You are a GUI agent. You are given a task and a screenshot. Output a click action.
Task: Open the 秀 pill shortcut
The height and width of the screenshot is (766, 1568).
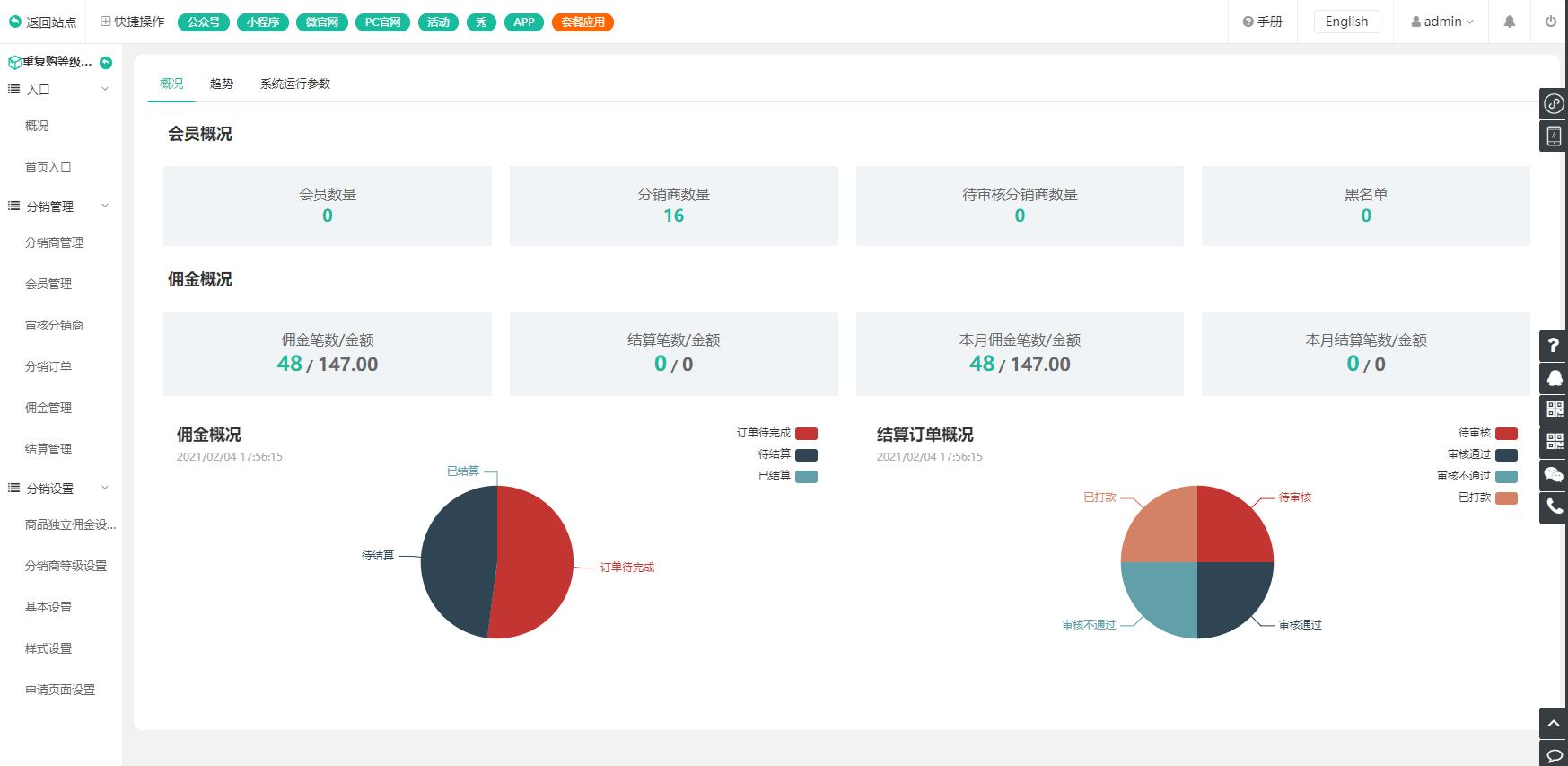tap(482, 22)
